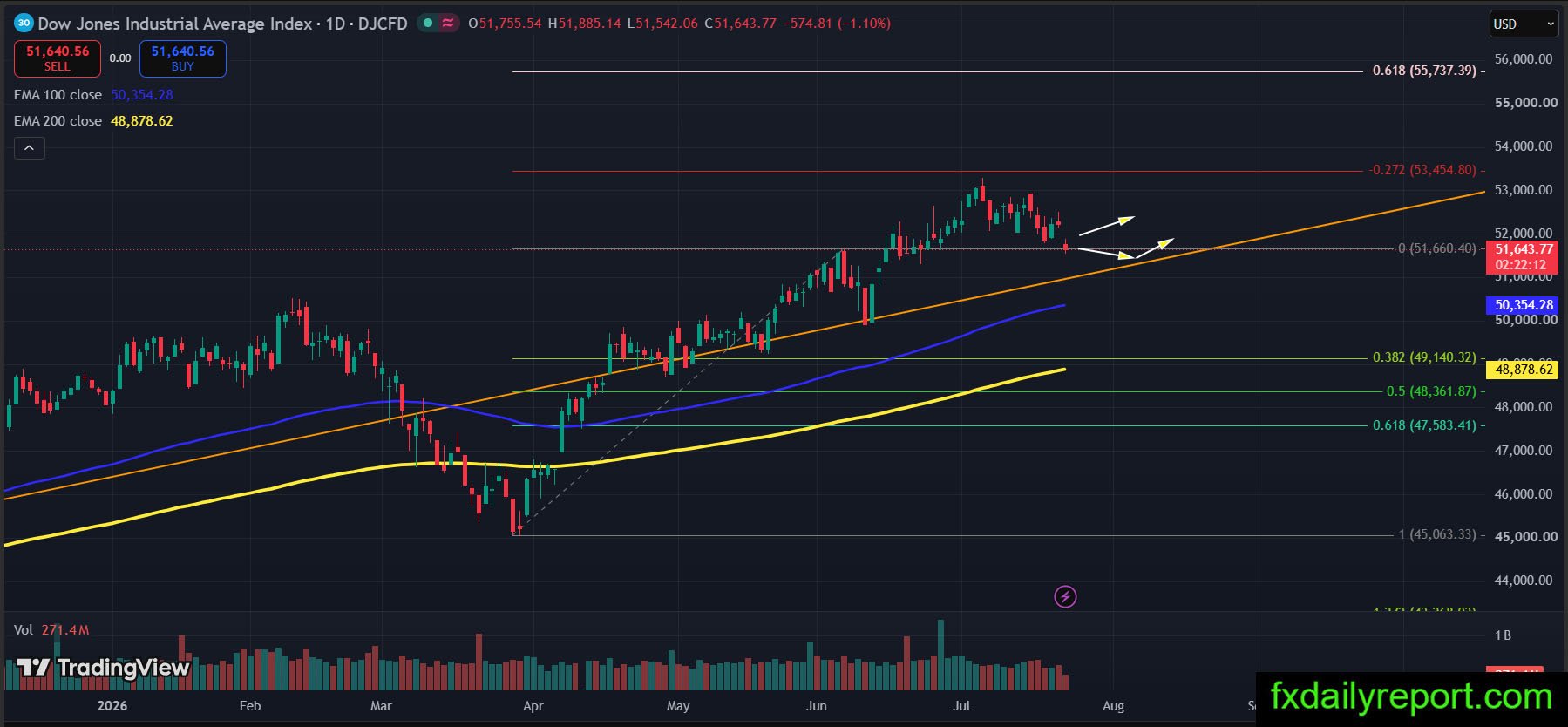Click the Apr label on the time axis

533,706
